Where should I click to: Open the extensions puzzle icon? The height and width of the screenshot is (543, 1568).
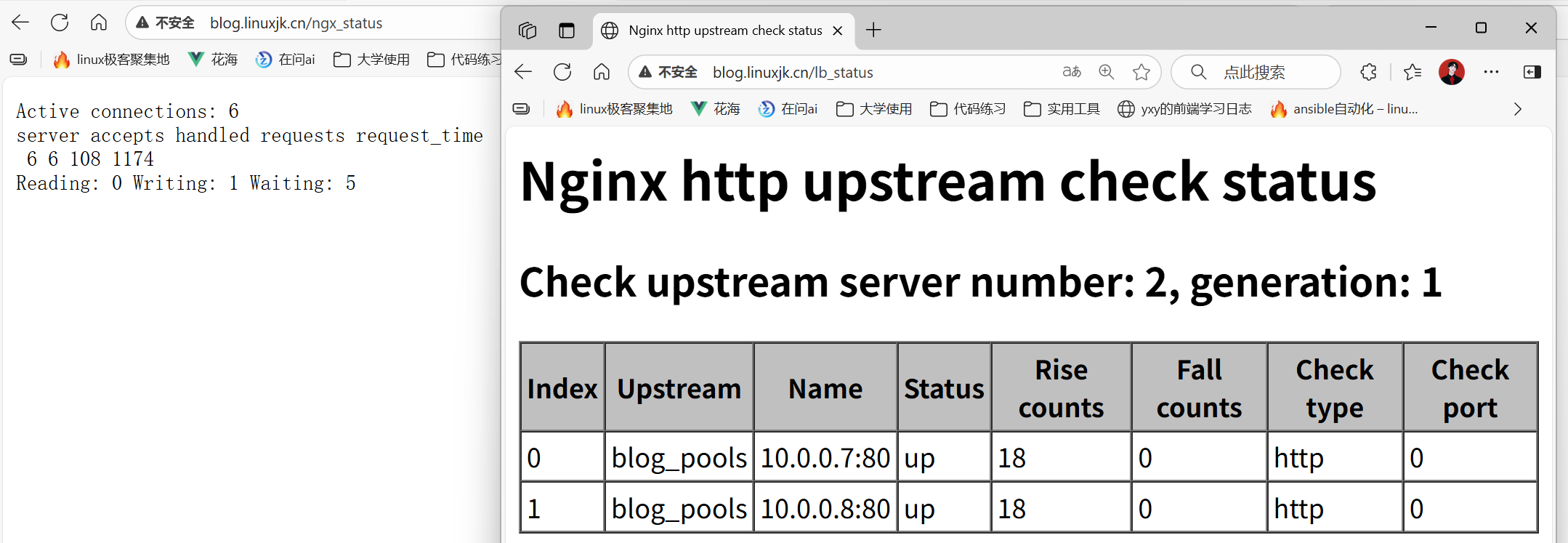pos(1368,72)
